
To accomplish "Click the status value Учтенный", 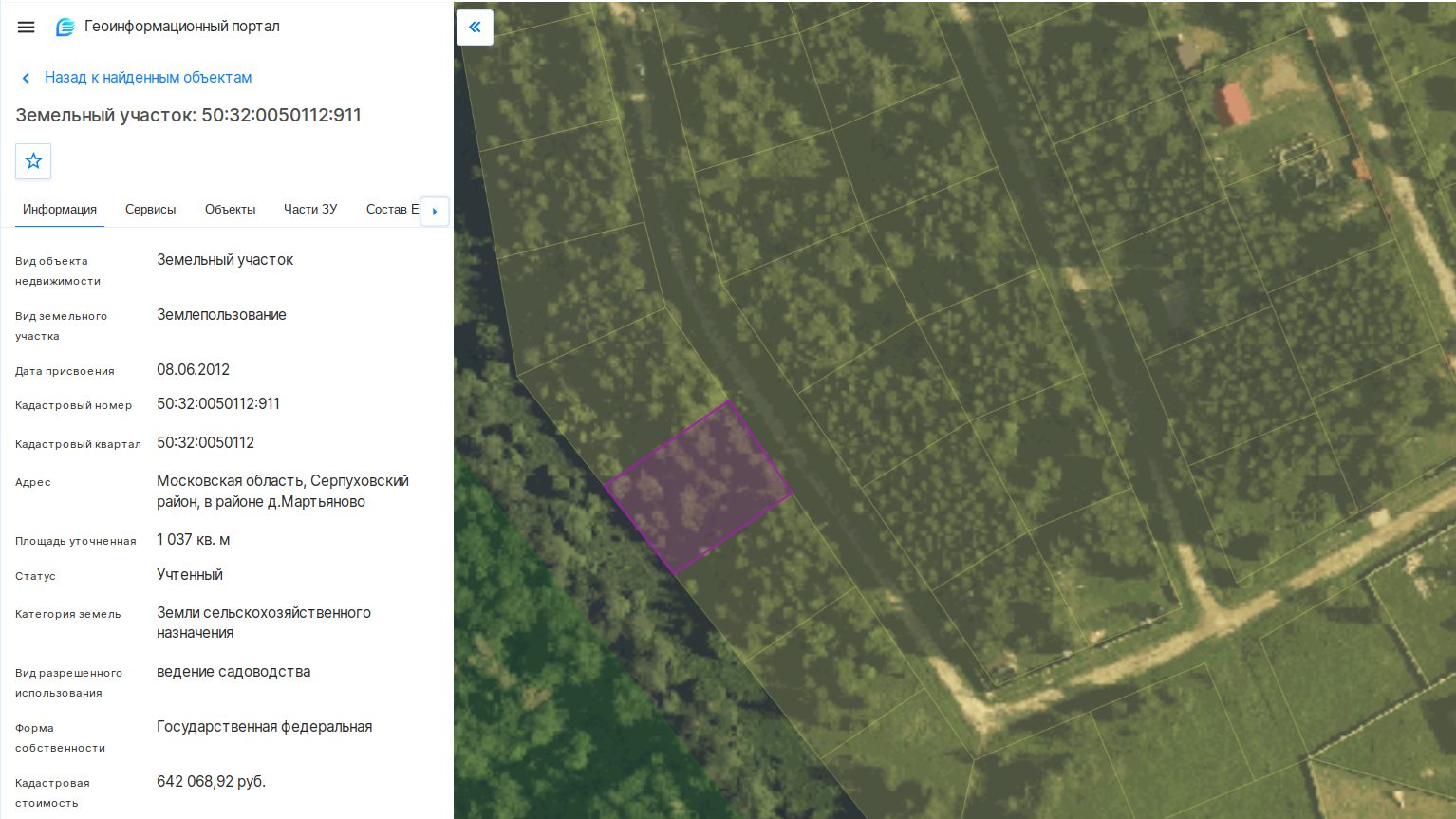I will pos(190,575).
